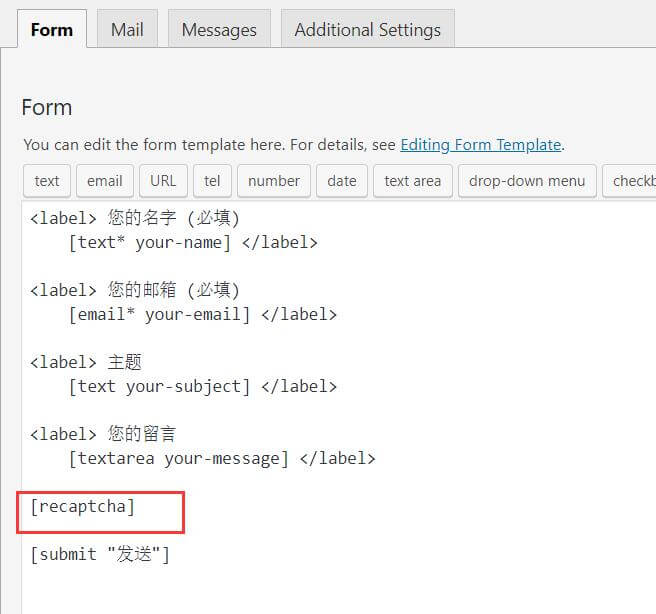The height and width of the screenshot is (614, 656).
Task: Insert a text area tag
Action: 412,181
